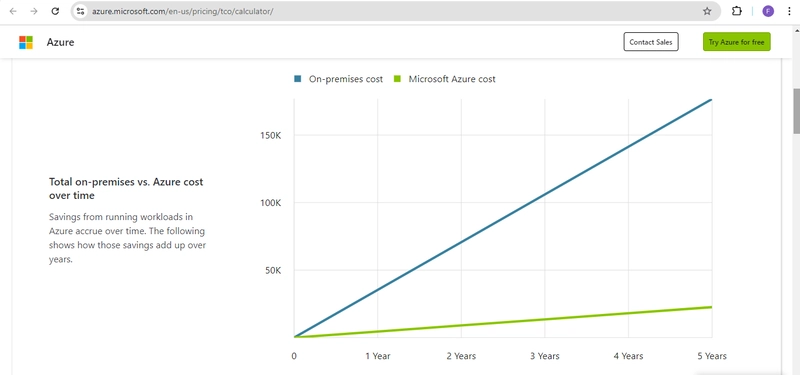
Task: Open the Chrome three-dot menu
Action: click(x=788, y=11)
